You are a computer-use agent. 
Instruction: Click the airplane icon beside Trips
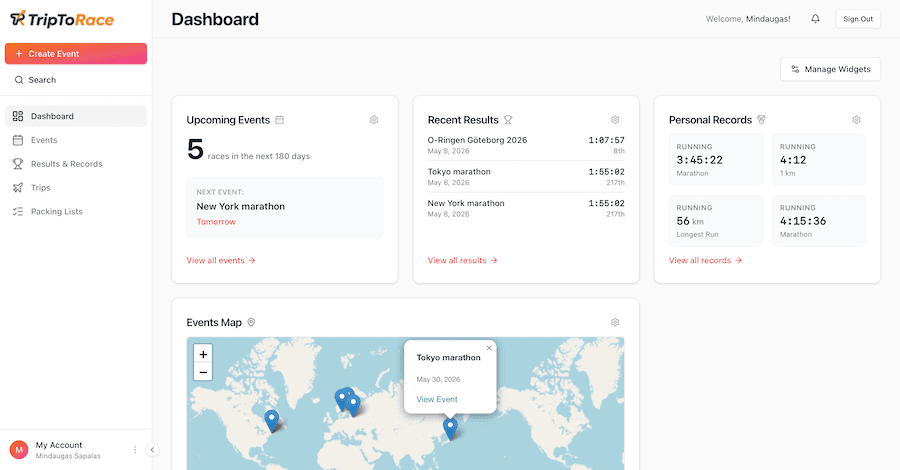coord(18,188)
